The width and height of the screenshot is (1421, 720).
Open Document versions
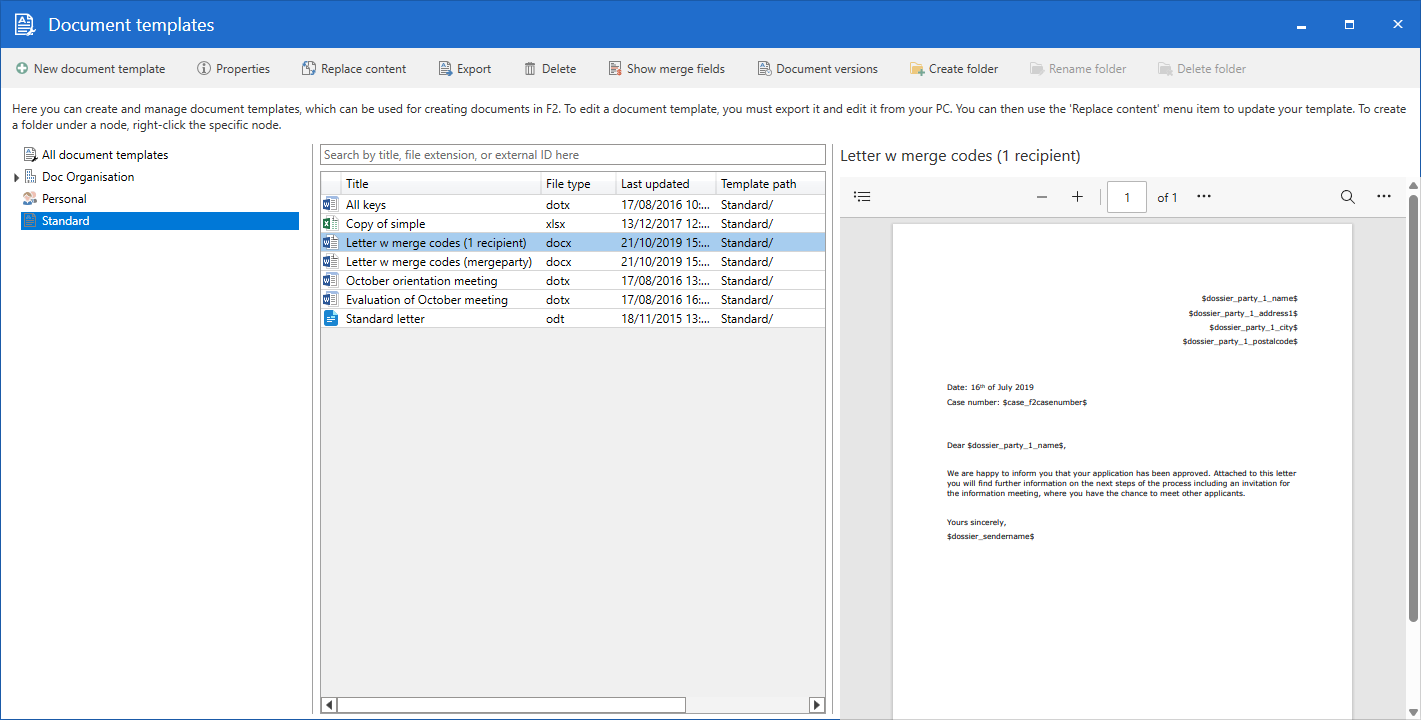[817, 69]
